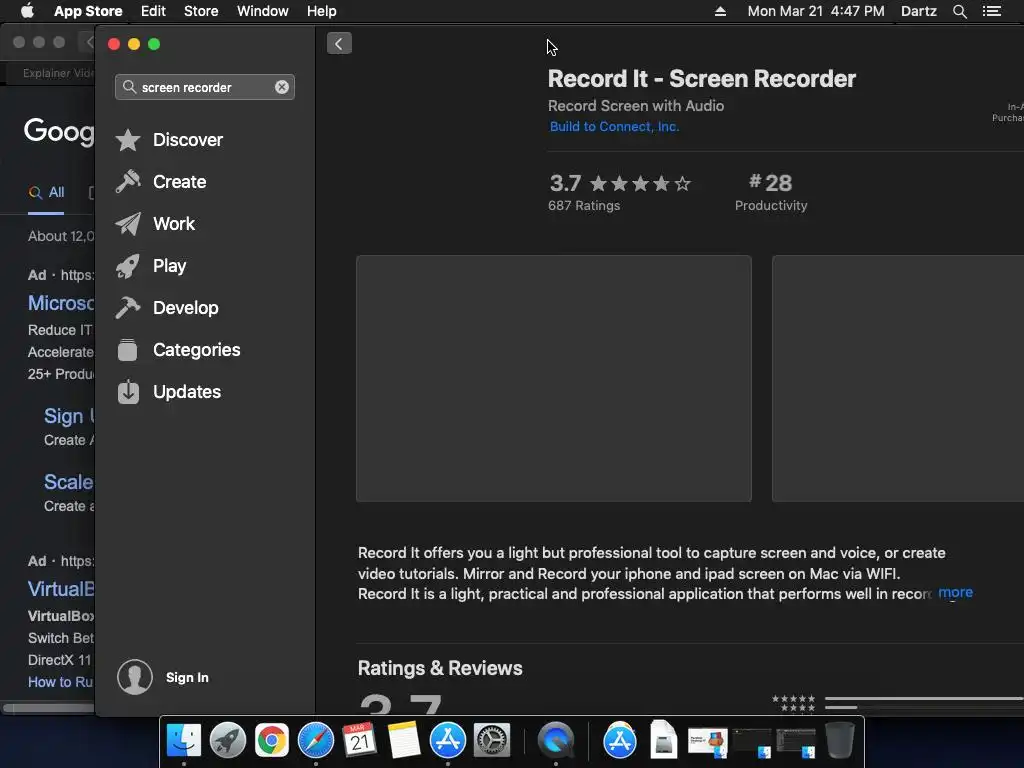The image size is (1024, 768).
Task: Click in the screen recorder search field
Action: tap(204, 87)
